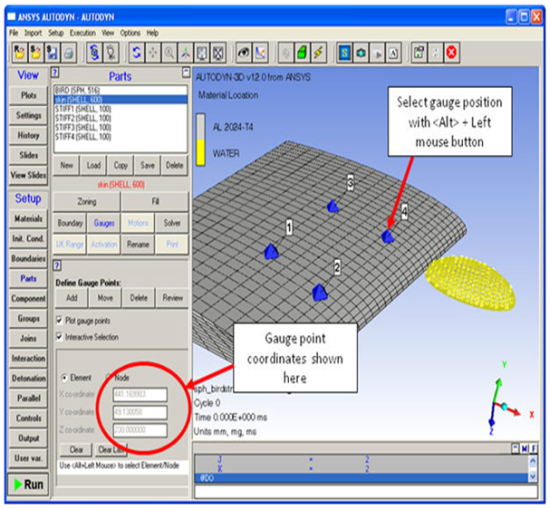Collapse the Parts panel with corner button
Screen dimensions: 550x509
pos(186,73)
